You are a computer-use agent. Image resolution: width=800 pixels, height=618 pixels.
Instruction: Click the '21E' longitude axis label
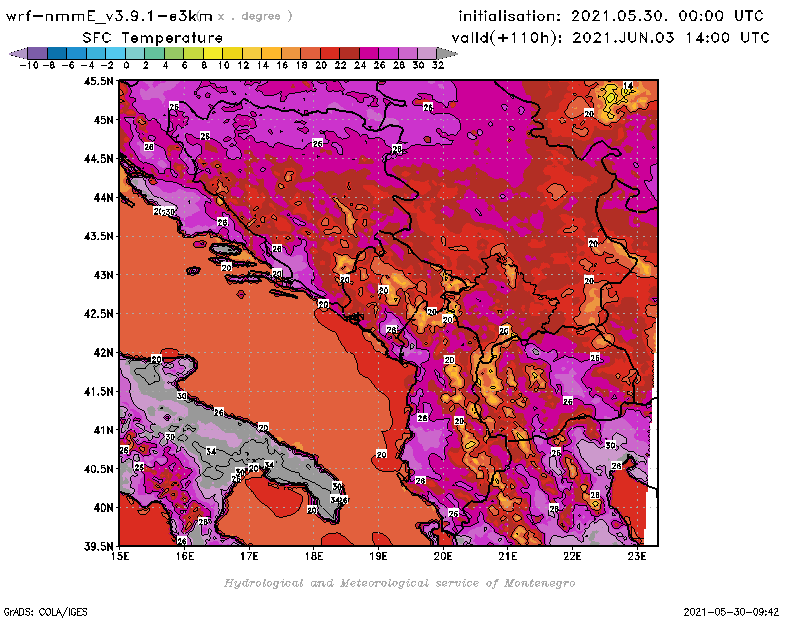point(508,556)
